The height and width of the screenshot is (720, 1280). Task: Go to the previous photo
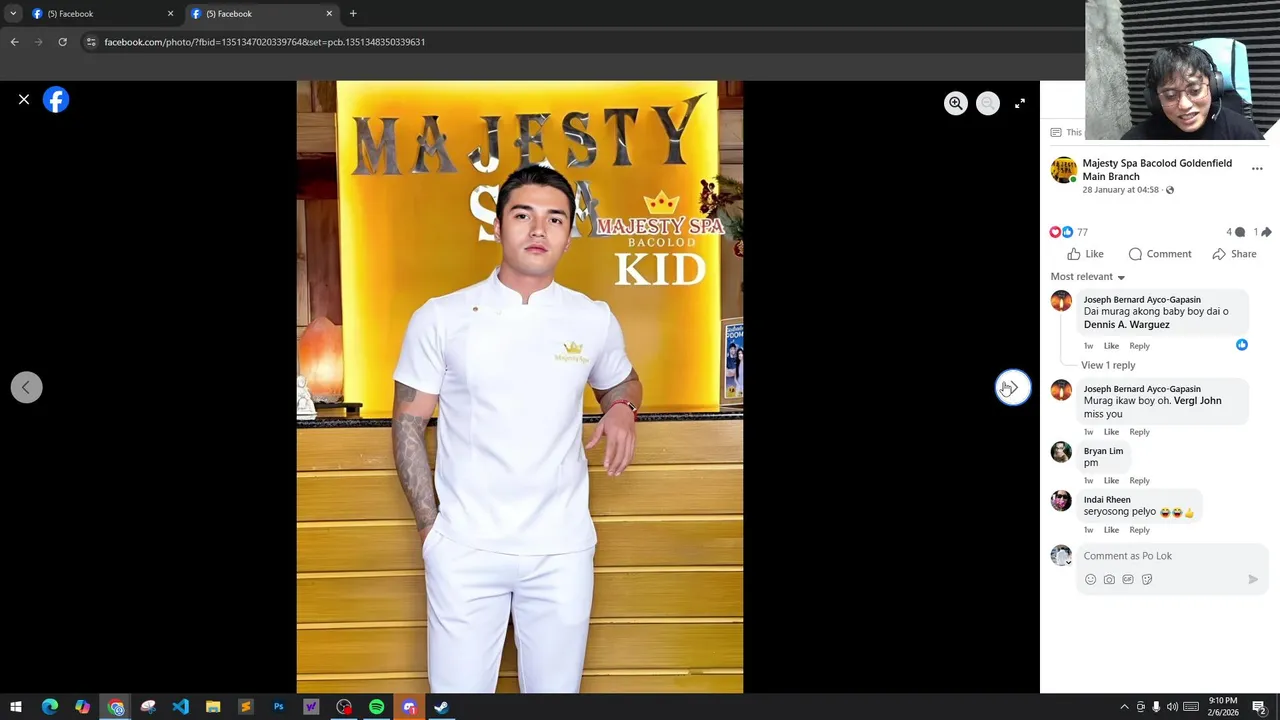27,387
